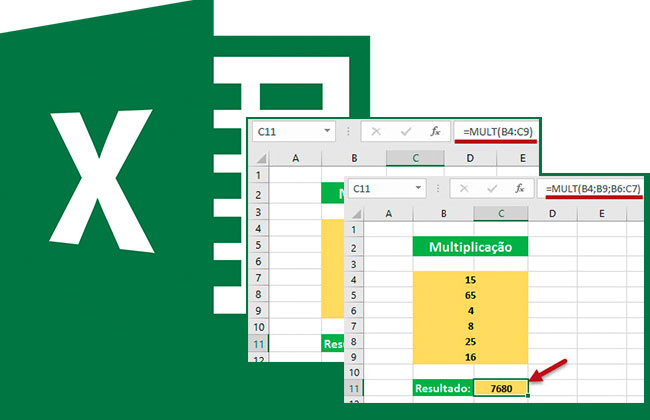Select row 8 header in front window
This screenshot has height=420, width=650.
coord(354,341)
